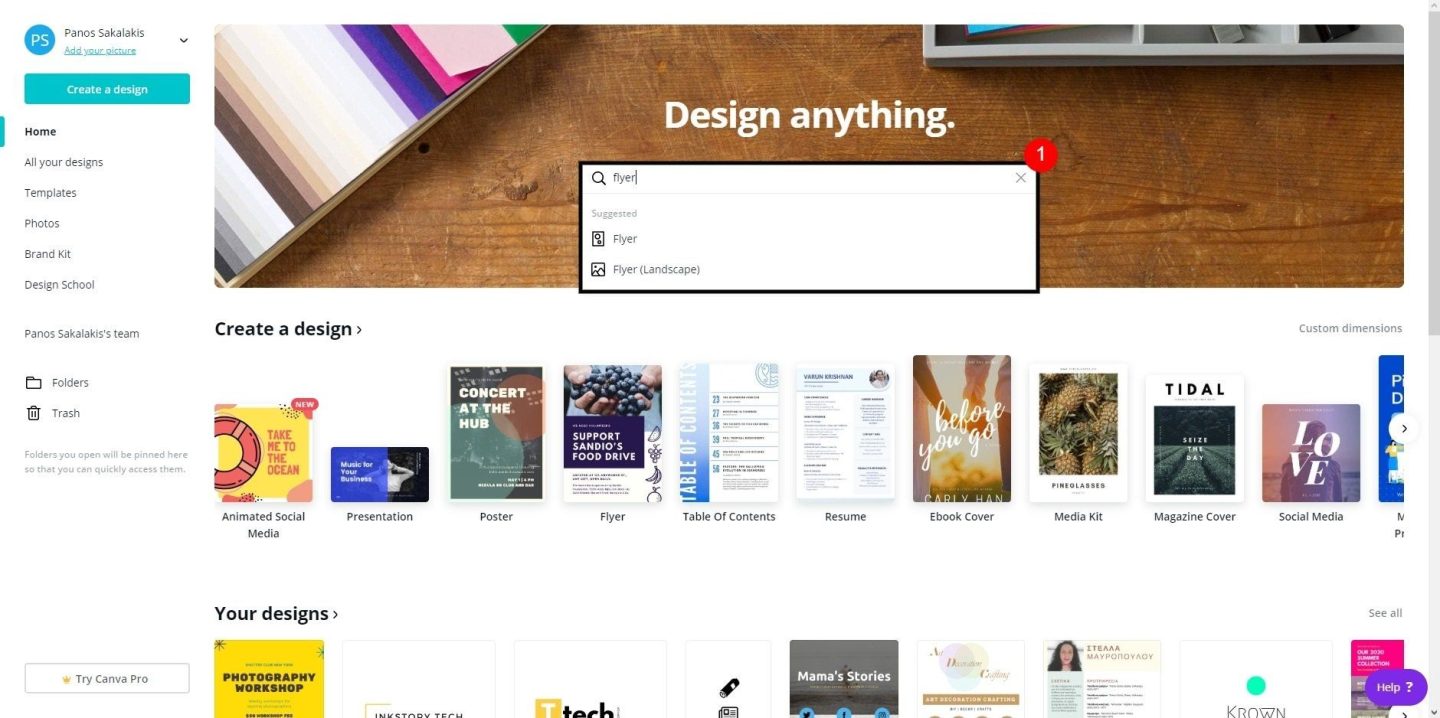Open the Trash icon in sidebar
1440x718 pixels.
pyautogui.click(x=34, y=413)
